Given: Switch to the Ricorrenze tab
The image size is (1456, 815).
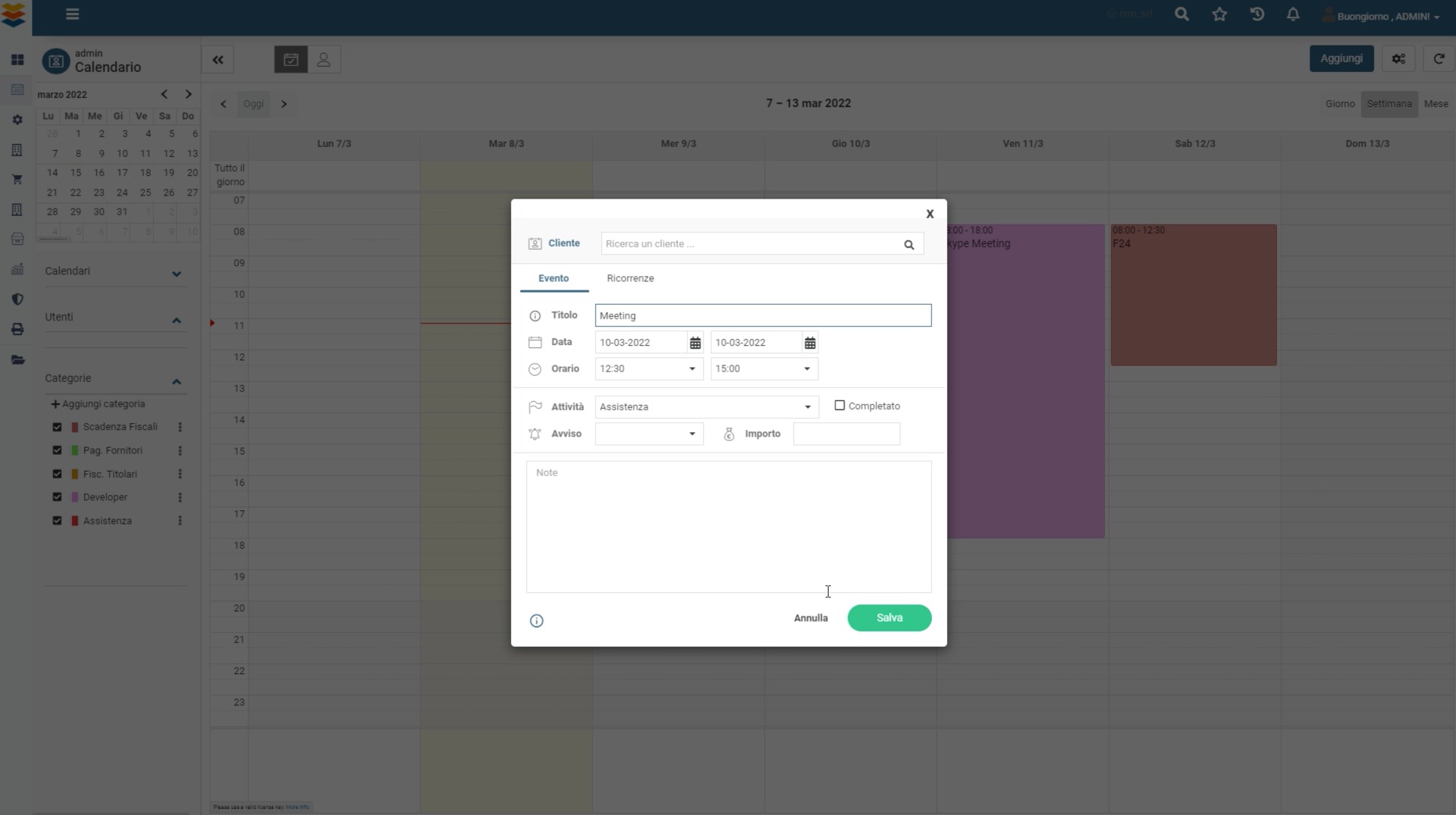Looking at the screenshot, I should pos(629,278).
